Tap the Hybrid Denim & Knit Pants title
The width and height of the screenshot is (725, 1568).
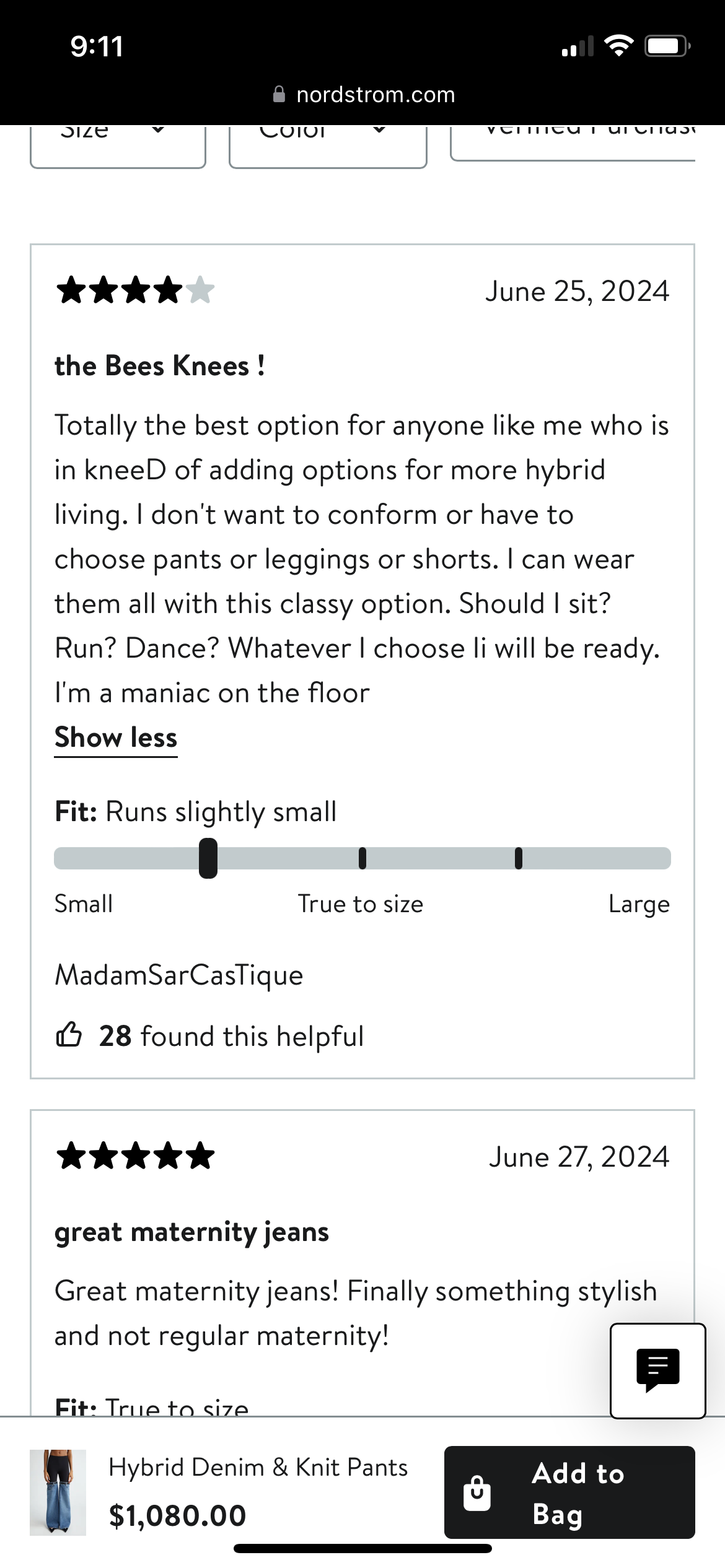click(x=258, y=1467)
